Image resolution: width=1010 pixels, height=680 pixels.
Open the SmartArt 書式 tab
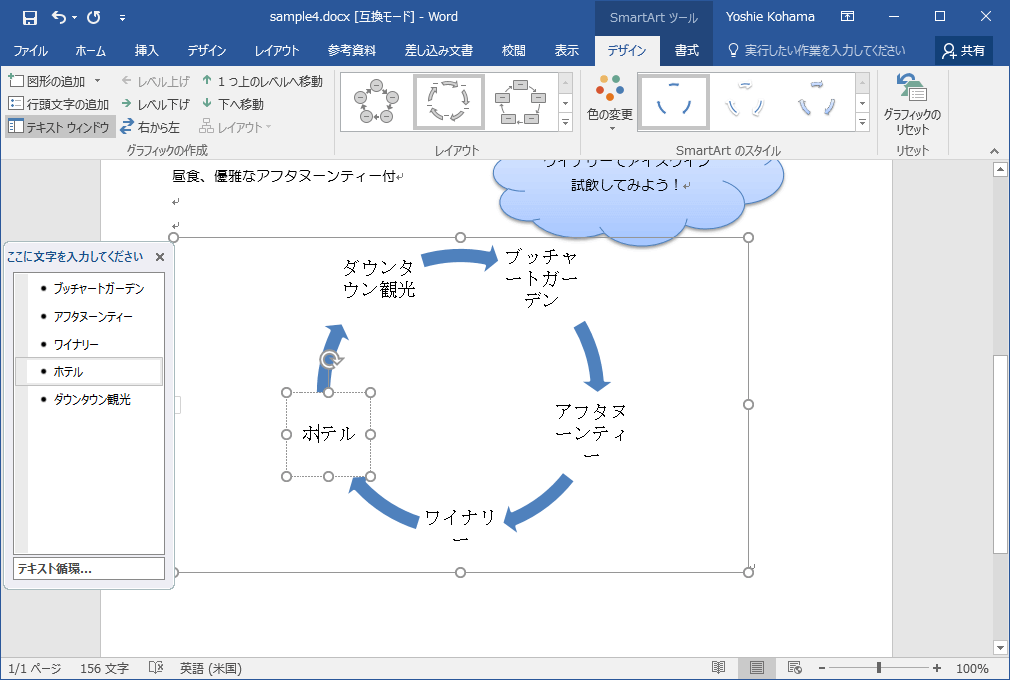687,50
